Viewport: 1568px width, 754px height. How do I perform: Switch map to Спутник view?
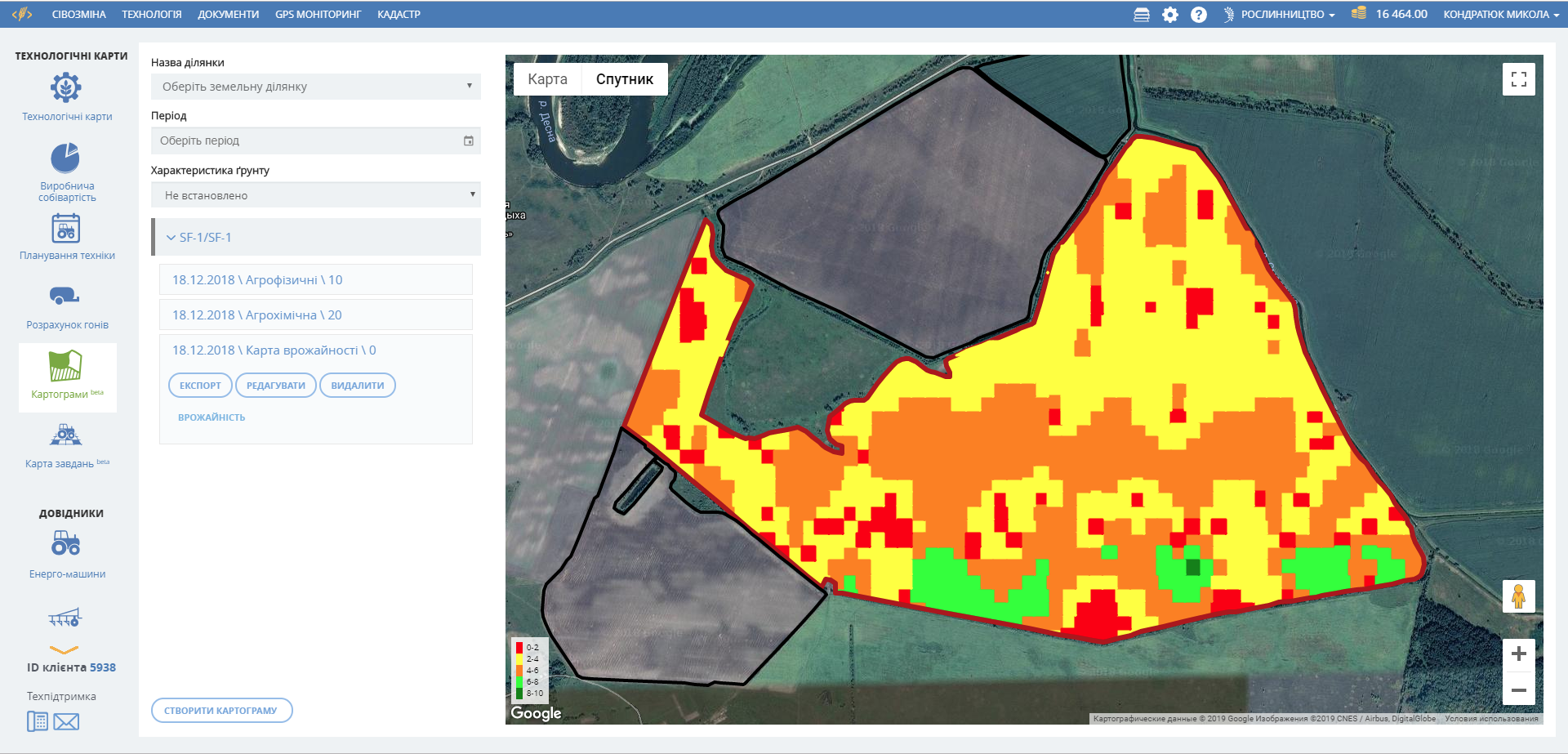(x=624, y=79)
